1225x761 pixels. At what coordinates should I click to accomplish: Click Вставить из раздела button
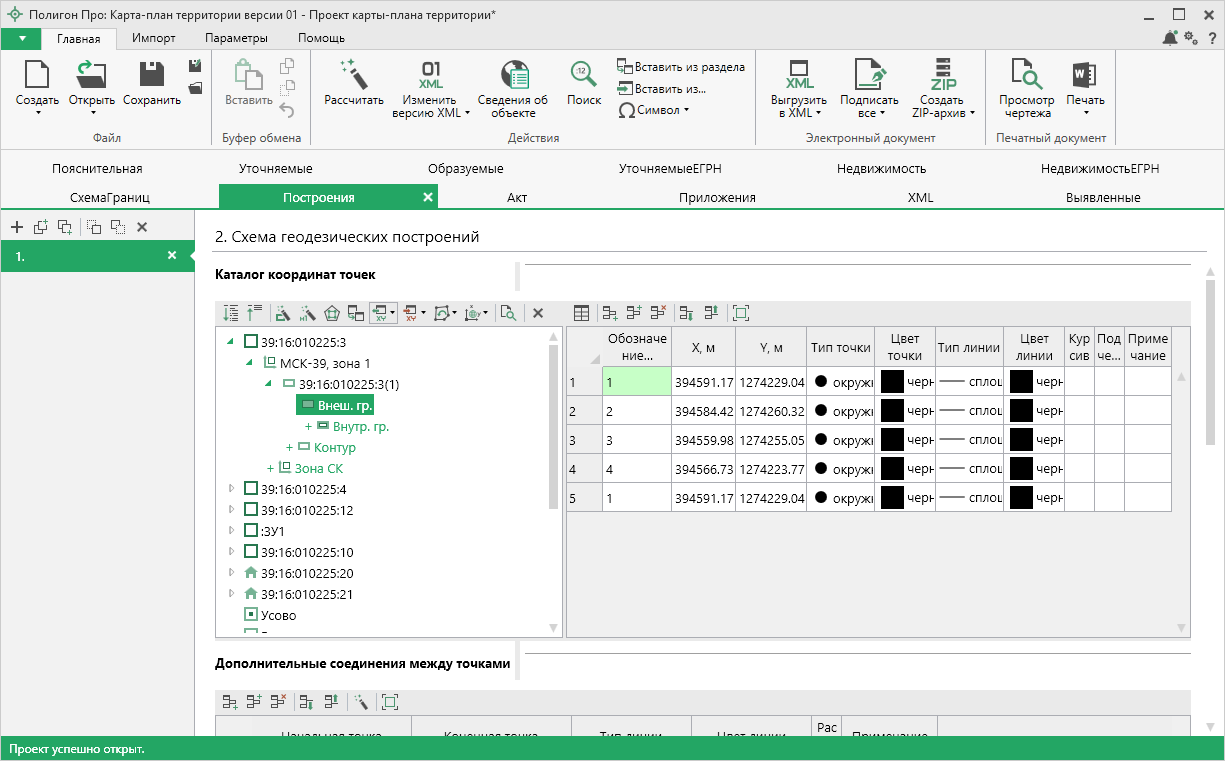[x=681, y=67]
